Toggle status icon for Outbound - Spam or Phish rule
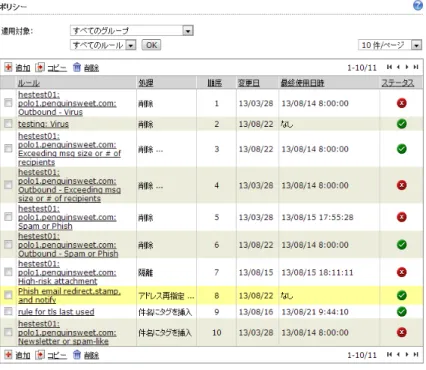 402,245
